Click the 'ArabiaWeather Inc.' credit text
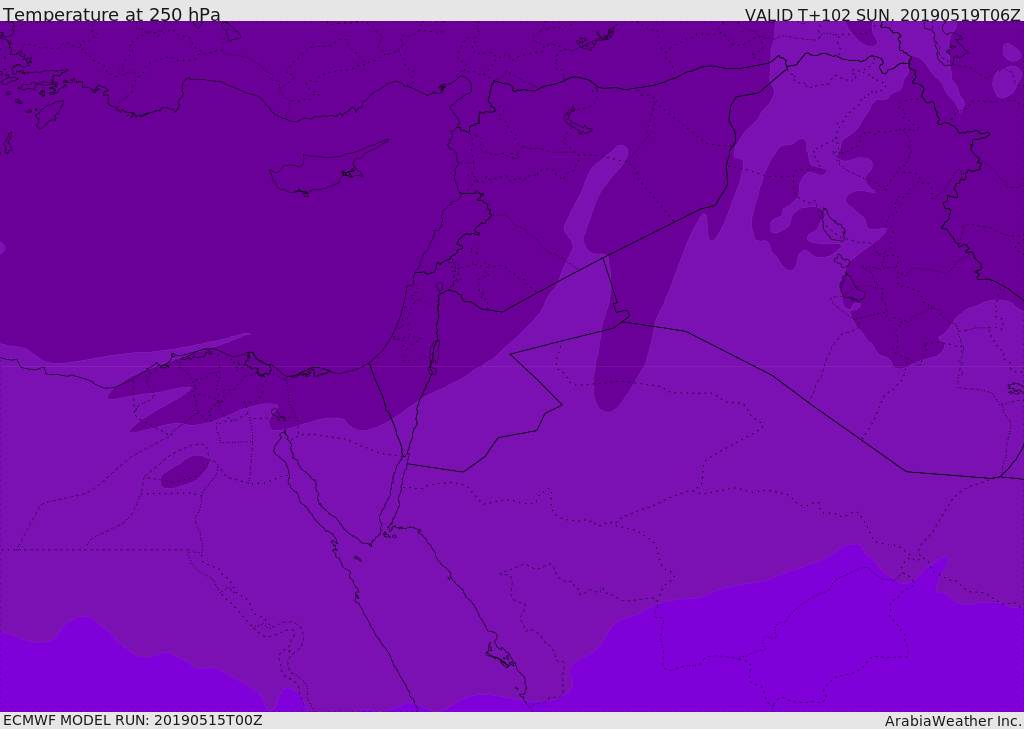The width and height of the screenshot is (1024, 729). coord(953,721)
